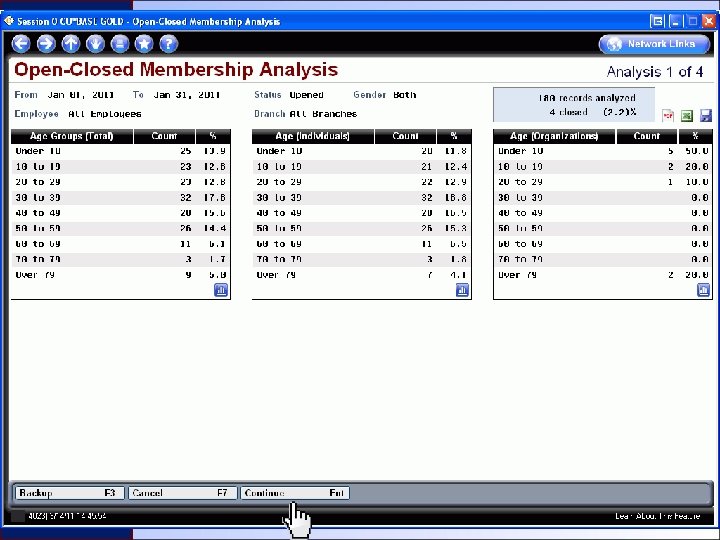Click the '180 records analyzed' text
The height and width of the screenshot is (540, 720).
[x=587, y=98]
